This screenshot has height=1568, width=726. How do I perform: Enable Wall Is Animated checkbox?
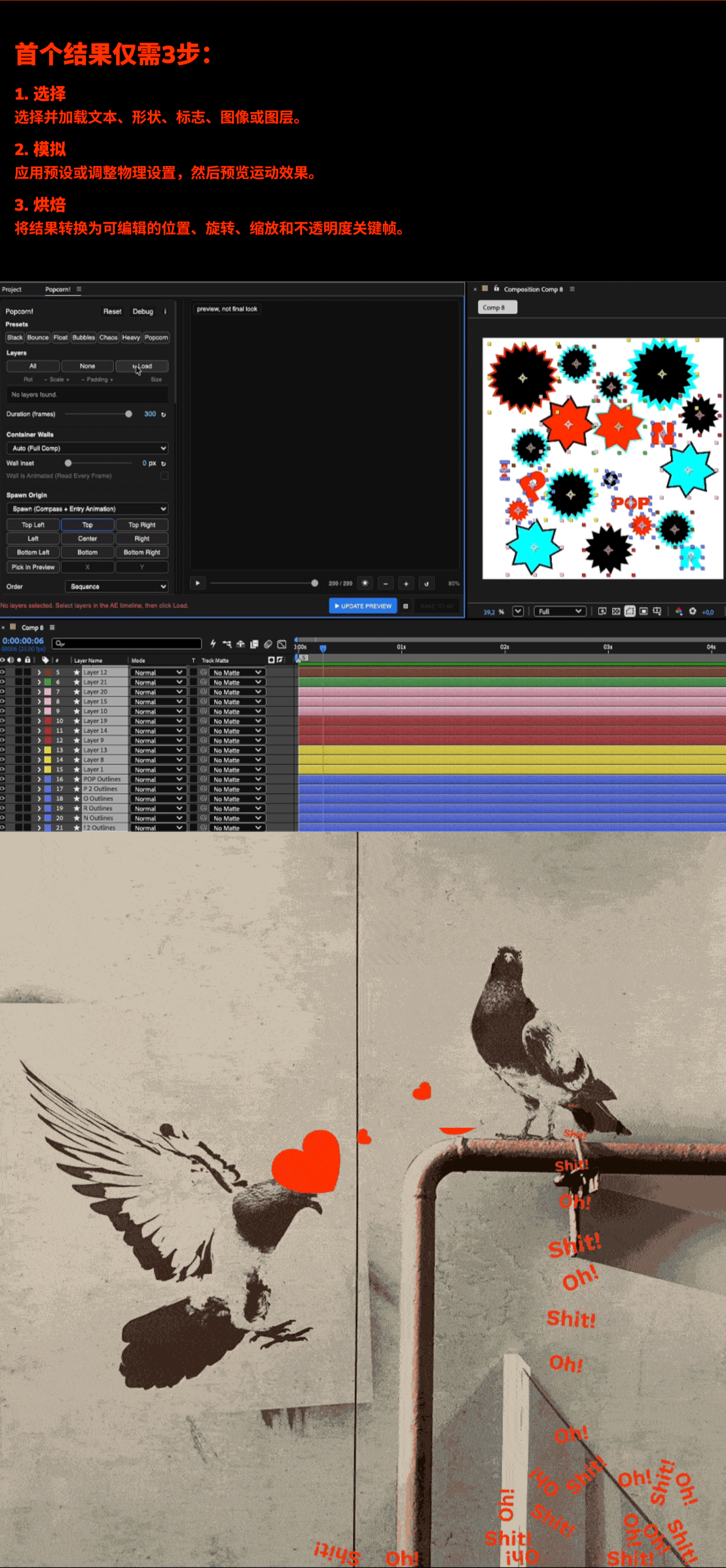pos(164,476)
